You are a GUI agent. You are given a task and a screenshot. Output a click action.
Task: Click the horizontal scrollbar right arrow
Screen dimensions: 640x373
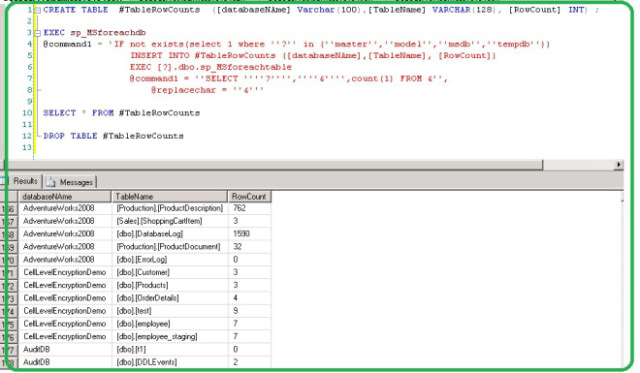(619, 164)
